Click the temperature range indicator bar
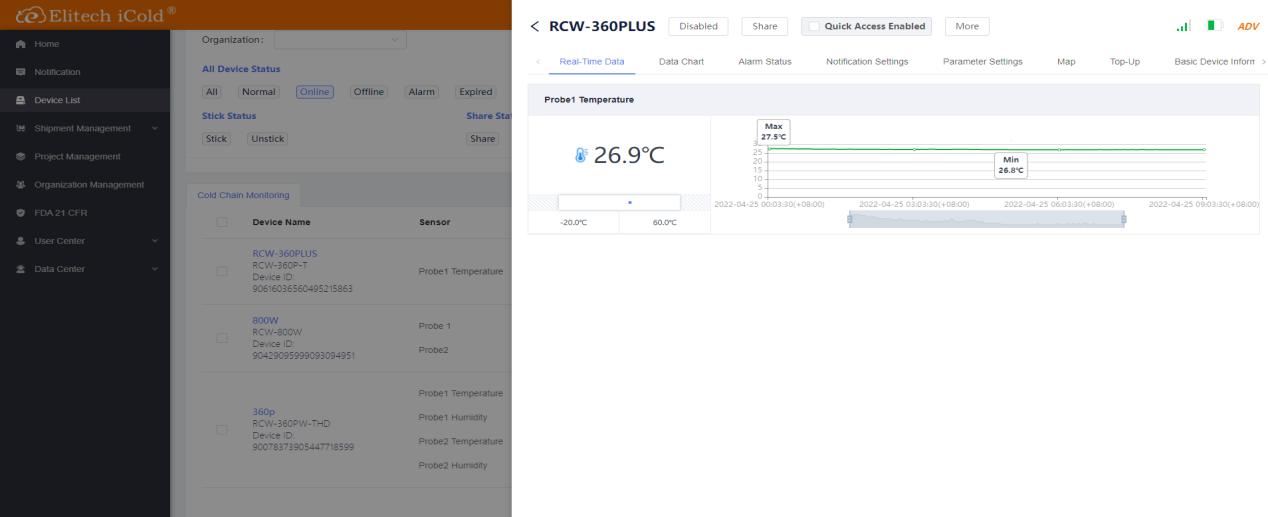 tap(619, 202)
